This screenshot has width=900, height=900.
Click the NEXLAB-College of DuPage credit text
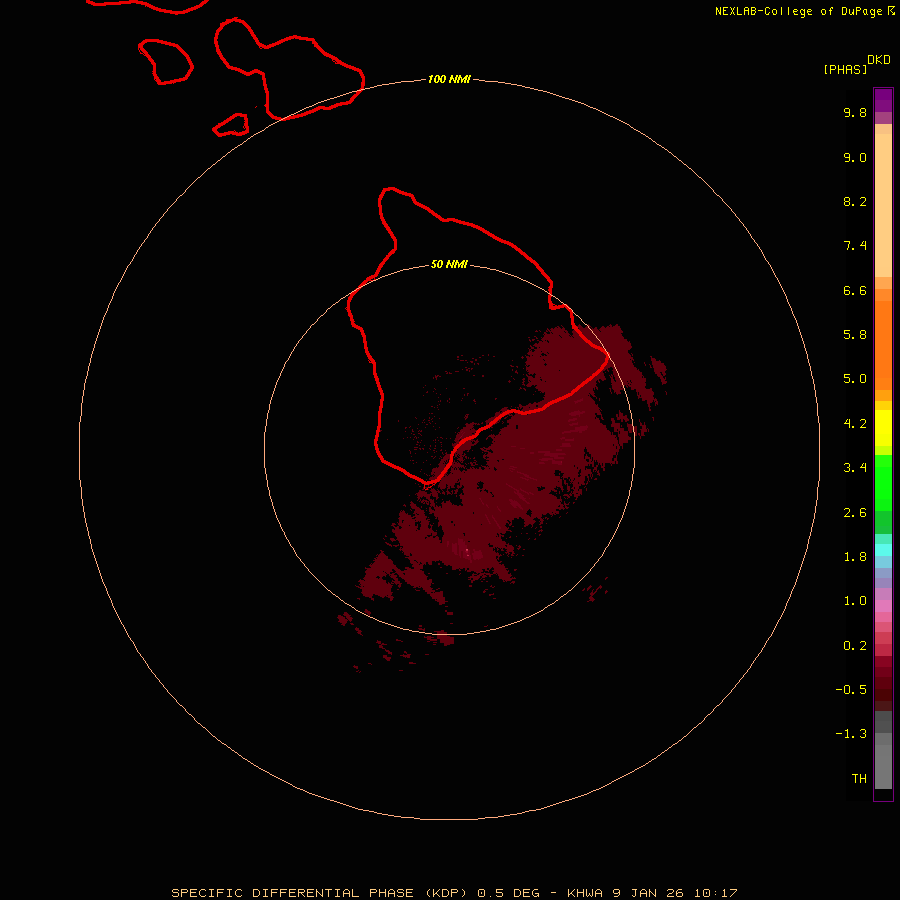point(798,11)
